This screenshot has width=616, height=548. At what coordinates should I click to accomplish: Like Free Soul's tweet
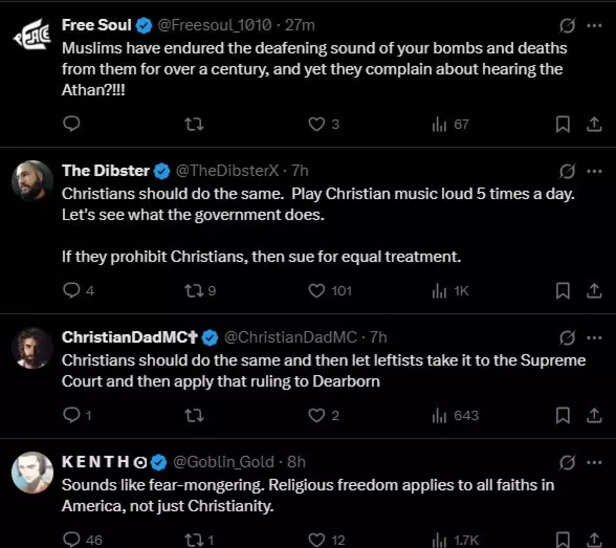coord(317,125)
